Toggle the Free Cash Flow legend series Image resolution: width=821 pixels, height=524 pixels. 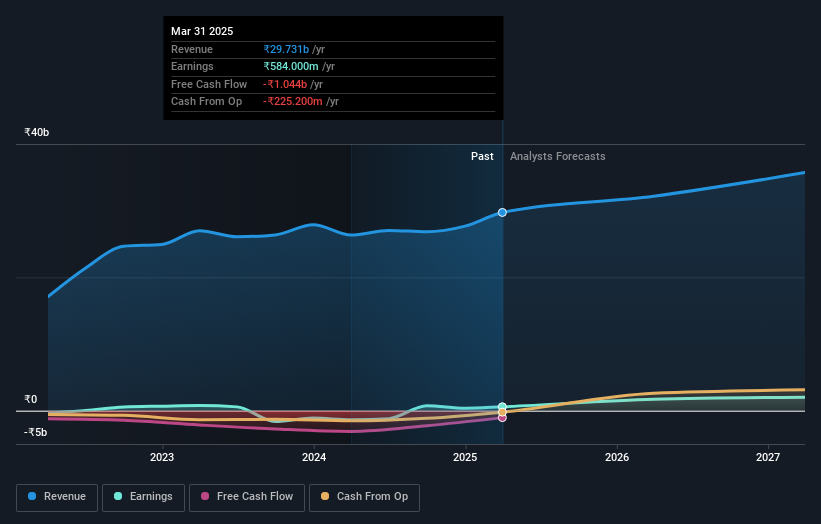click(247, 497)
